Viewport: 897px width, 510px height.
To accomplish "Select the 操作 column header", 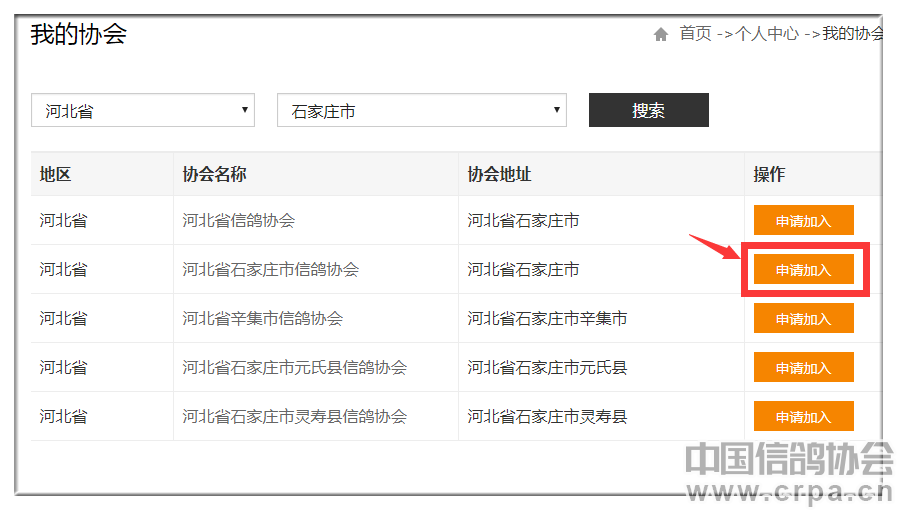I will tap(769, 174).
